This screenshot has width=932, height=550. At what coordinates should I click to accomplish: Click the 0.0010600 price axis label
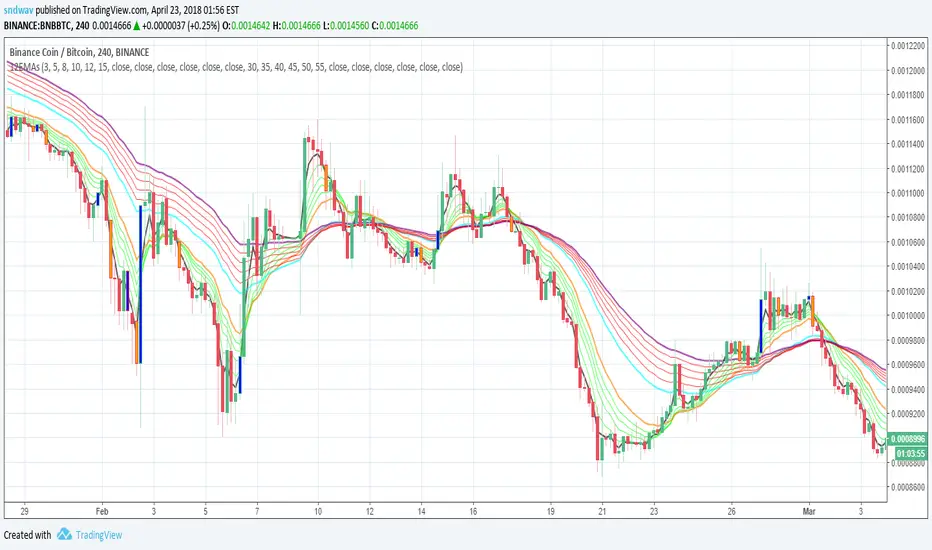click(x=908, y=242)
